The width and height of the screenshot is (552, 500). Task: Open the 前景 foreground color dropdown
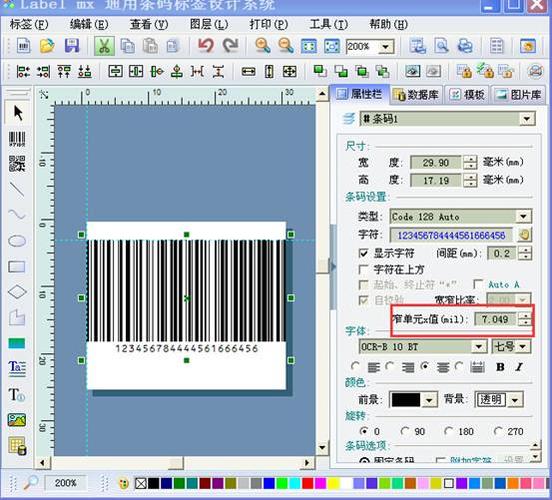[429, 400]
